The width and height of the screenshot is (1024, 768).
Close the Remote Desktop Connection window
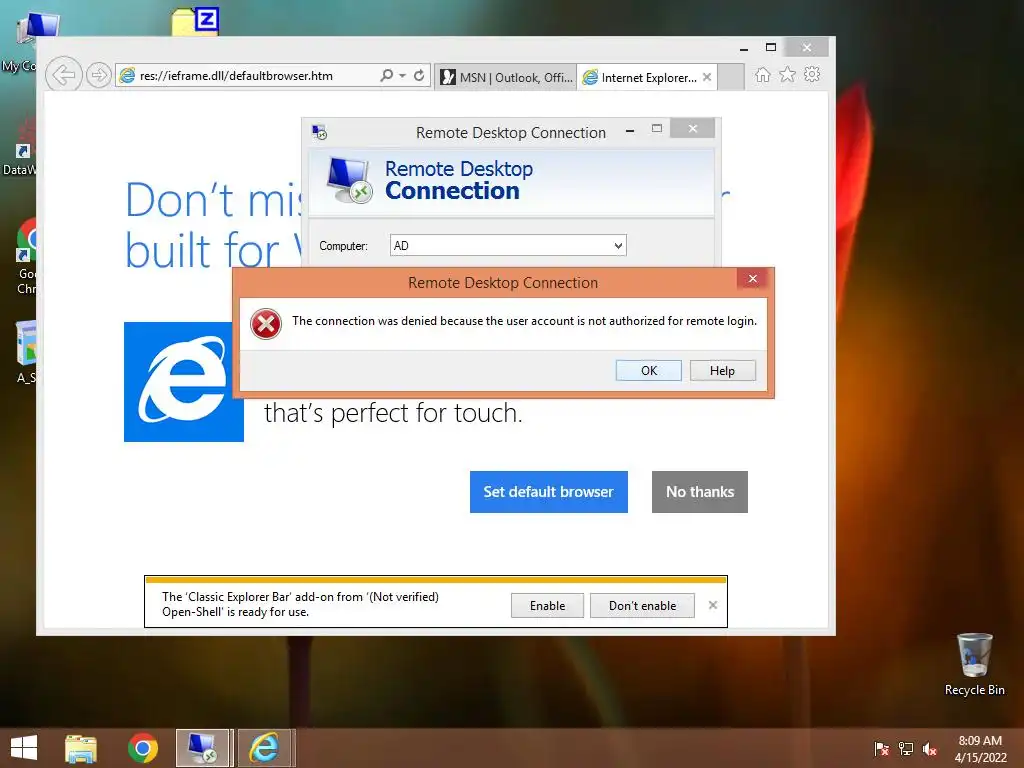click(692, 129)
